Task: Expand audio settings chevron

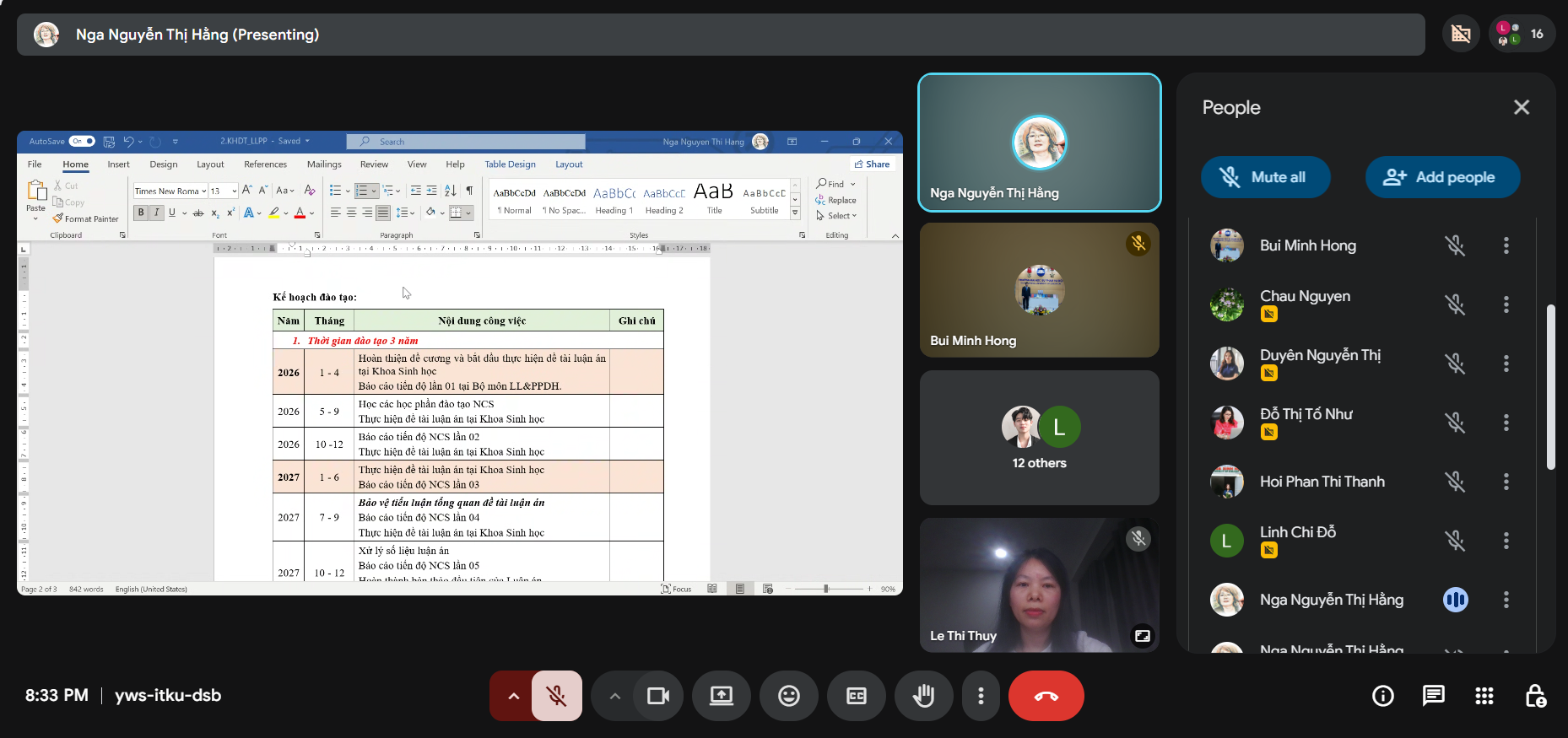Action: click(513, 696)
